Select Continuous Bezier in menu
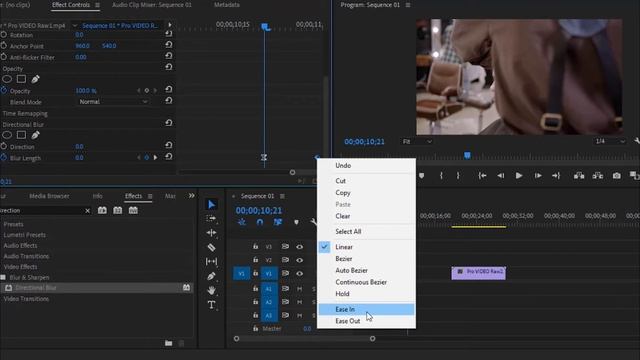This screenshot has width=640, height=360. point(366,282)
